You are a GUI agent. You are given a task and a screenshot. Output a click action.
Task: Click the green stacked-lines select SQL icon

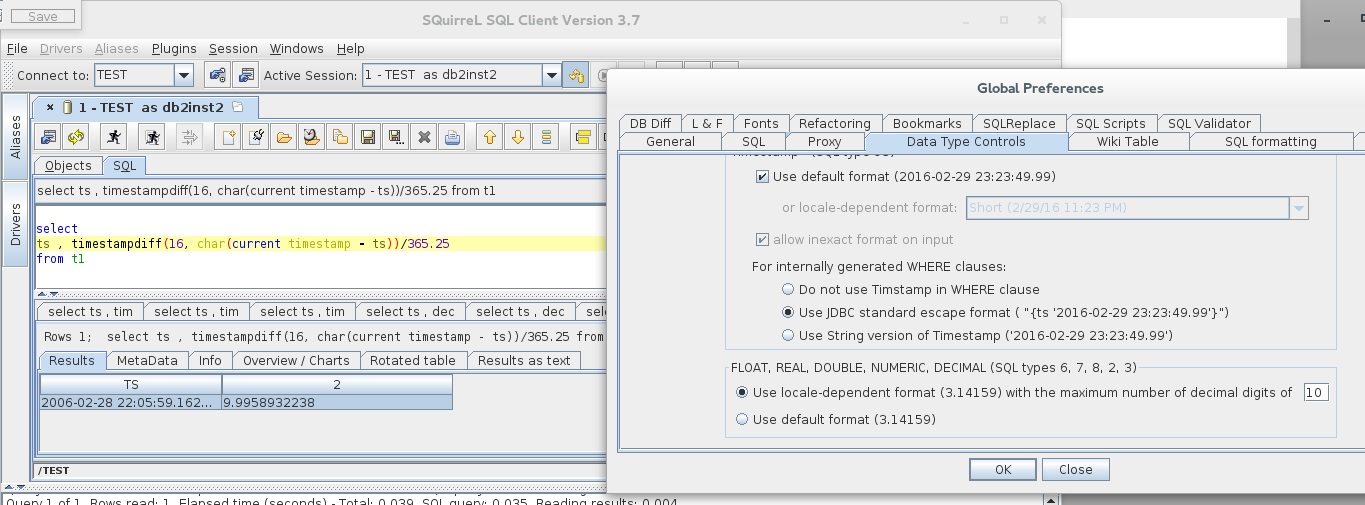[x=546, y=137]
